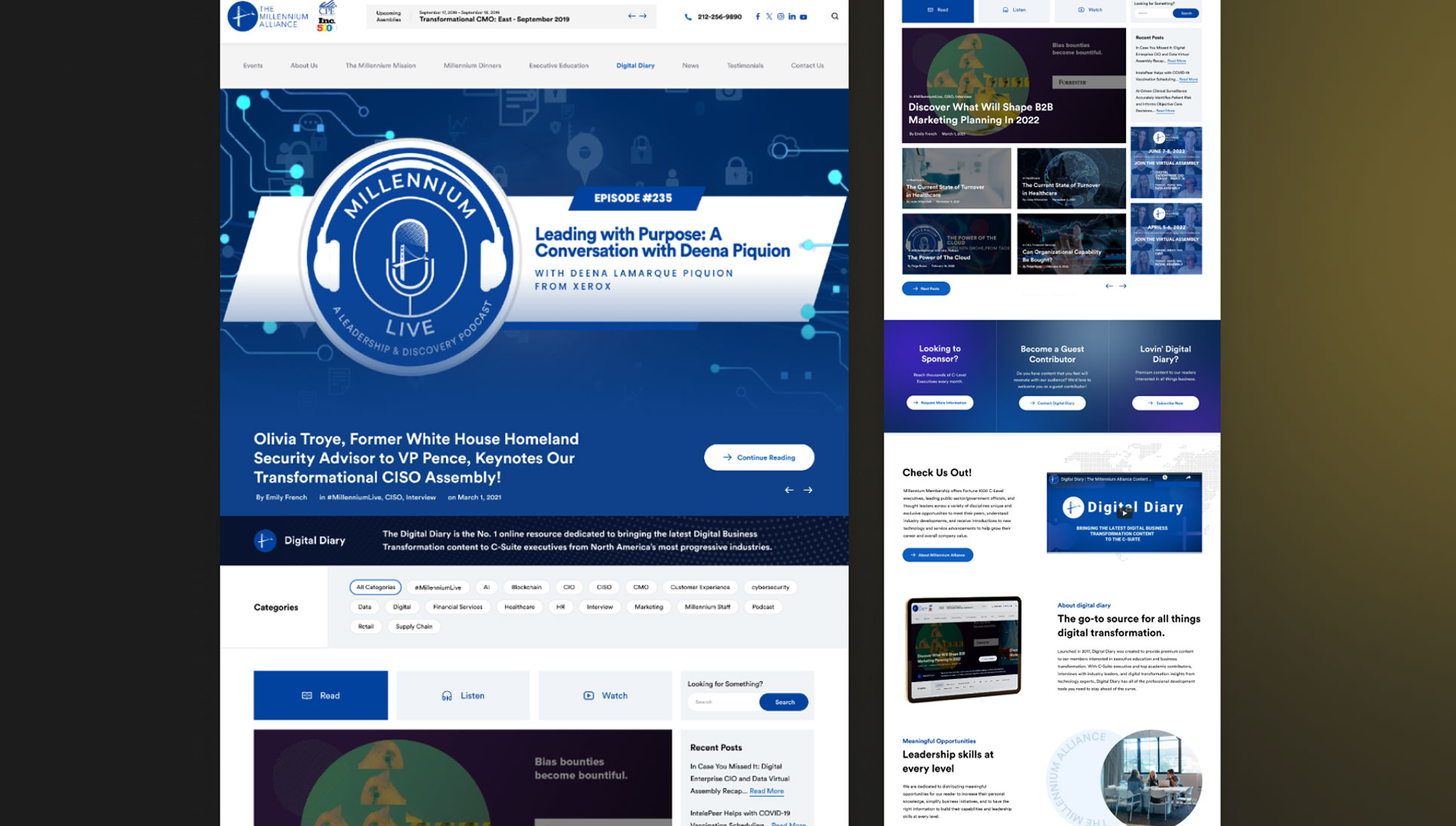Switch to the Listen tab

click(463, 696)
